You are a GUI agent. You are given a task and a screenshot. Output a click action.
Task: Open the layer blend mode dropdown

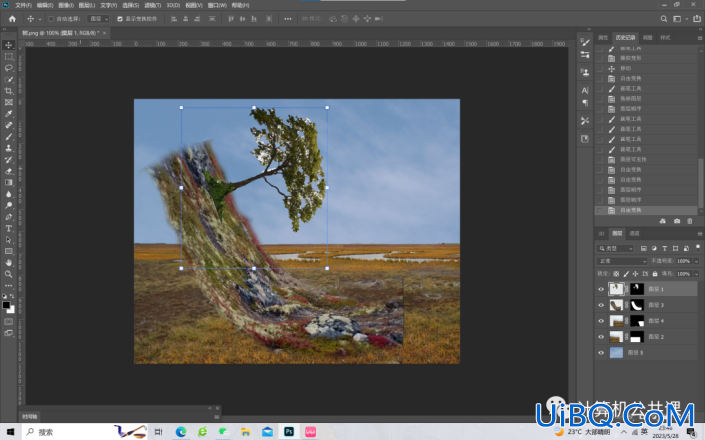click(x=622, y=261)
